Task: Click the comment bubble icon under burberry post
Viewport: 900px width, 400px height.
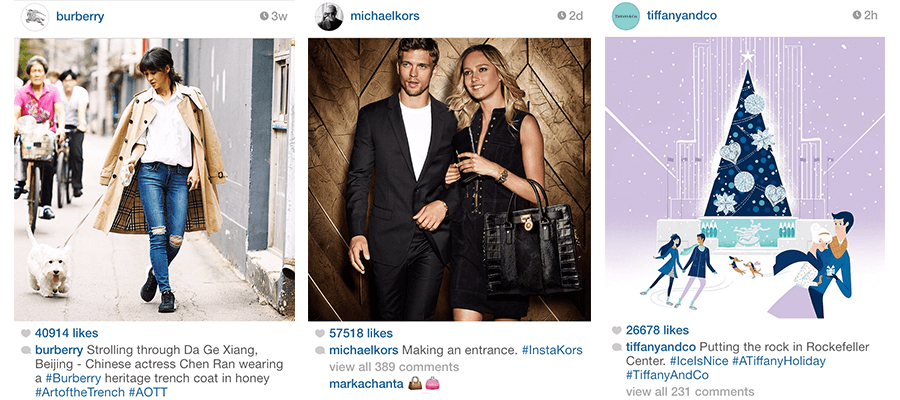Action: click(x=25, y=350)
